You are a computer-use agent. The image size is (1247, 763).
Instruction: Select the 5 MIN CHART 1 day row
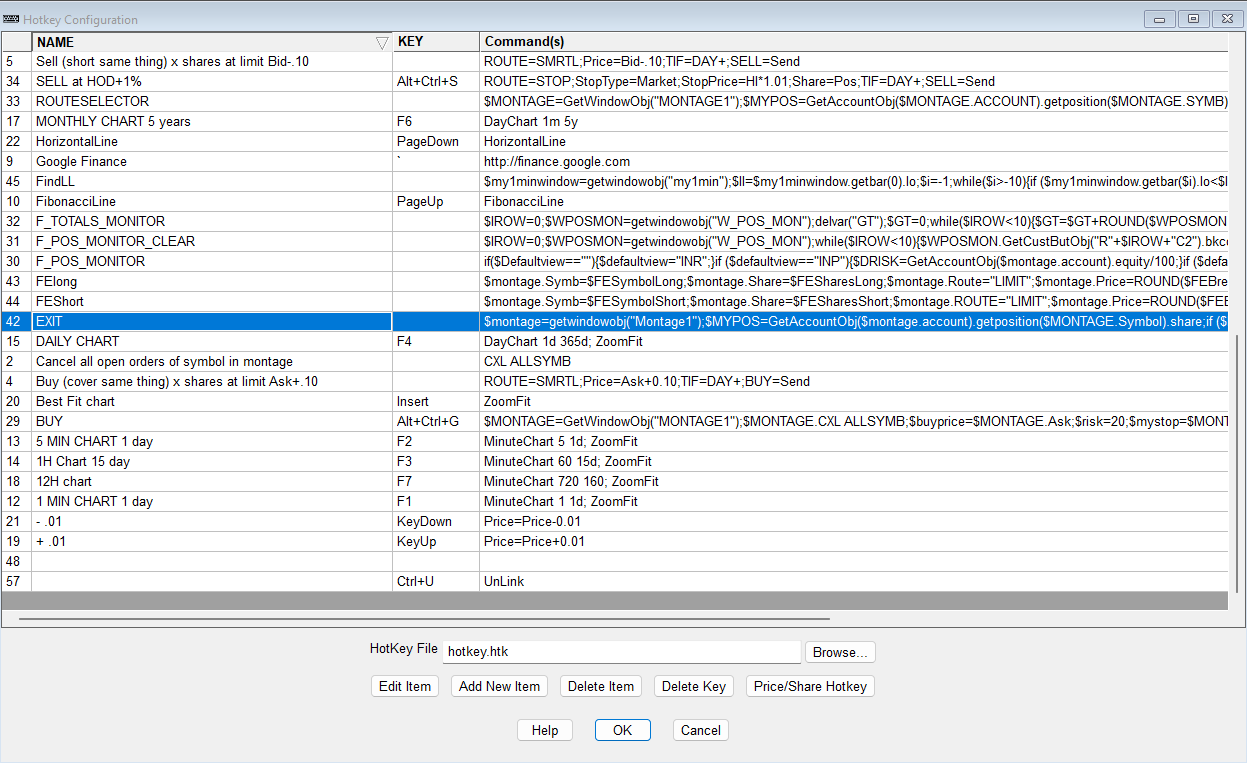[615, 441]
